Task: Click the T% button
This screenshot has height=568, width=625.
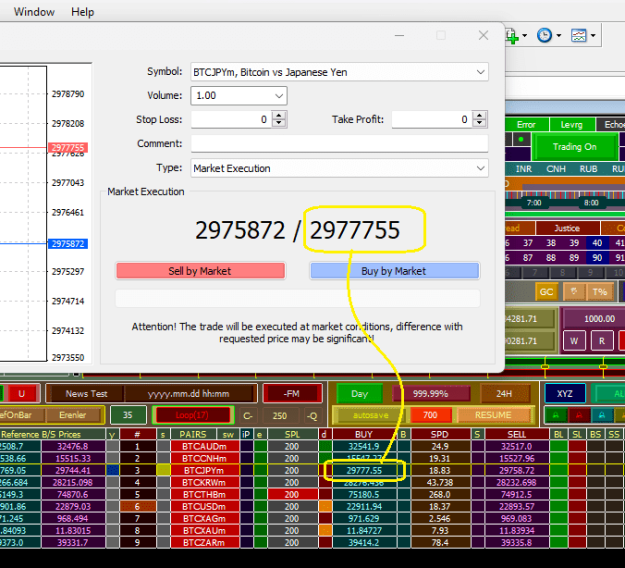Action: click(x=599, y=292)
